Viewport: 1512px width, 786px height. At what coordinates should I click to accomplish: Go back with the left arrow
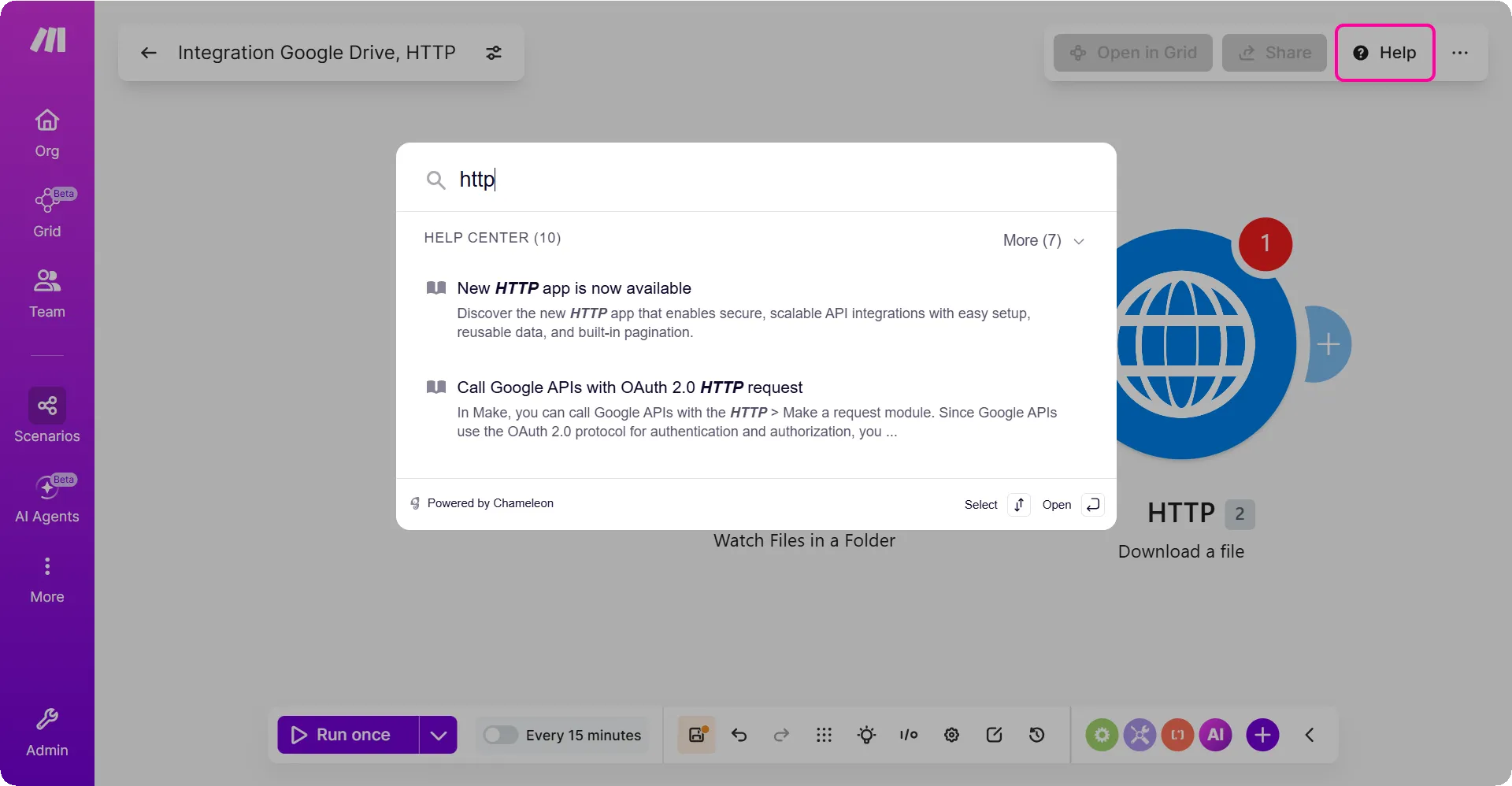point(149,53)
